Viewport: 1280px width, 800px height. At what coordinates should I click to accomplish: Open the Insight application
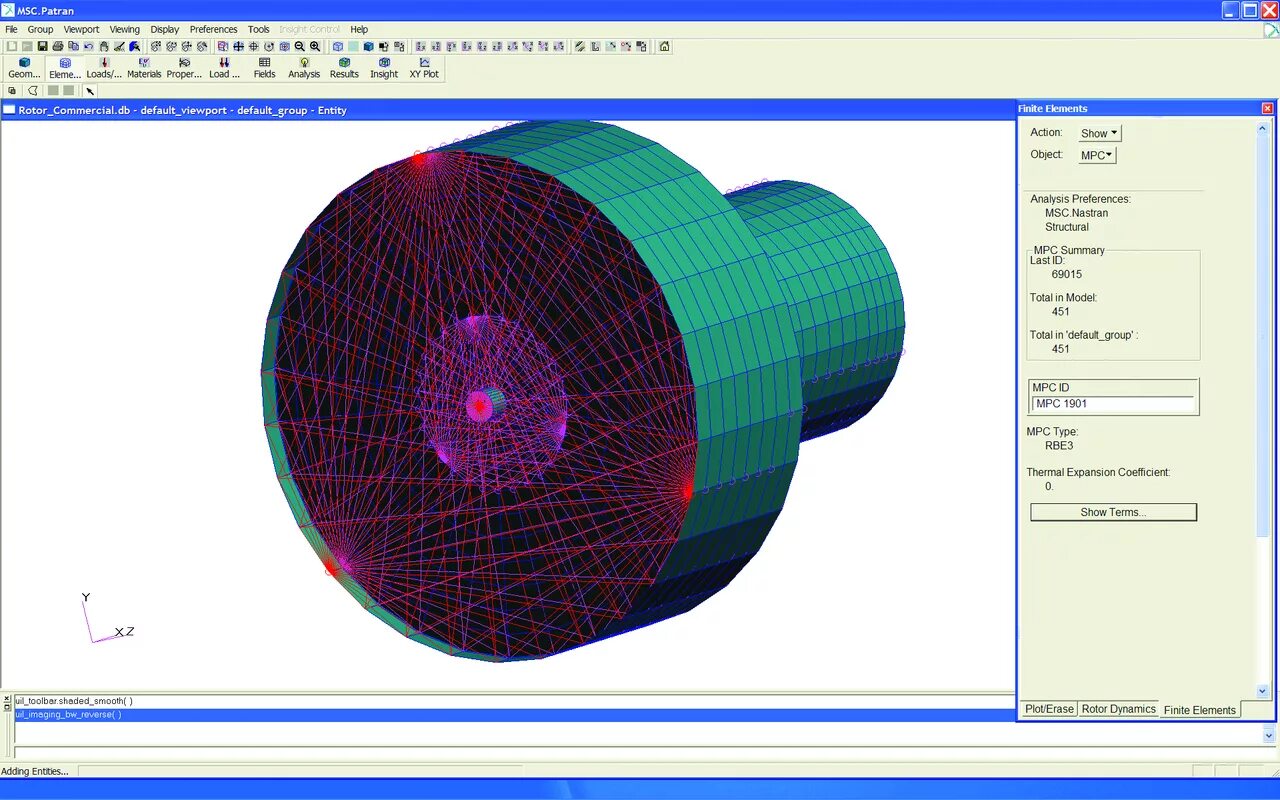click(x=384, y=68)
